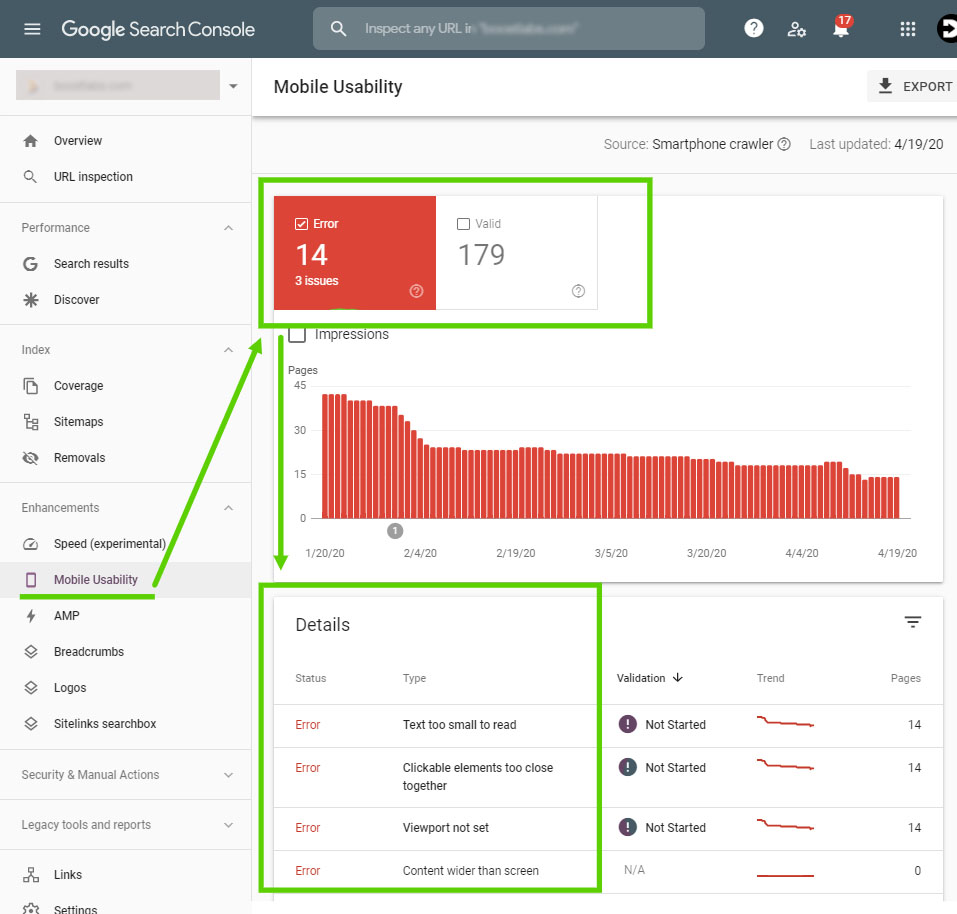Click the Breadcrumbs layers icon
Screen dimensions: 957x914
pos(31,652)
